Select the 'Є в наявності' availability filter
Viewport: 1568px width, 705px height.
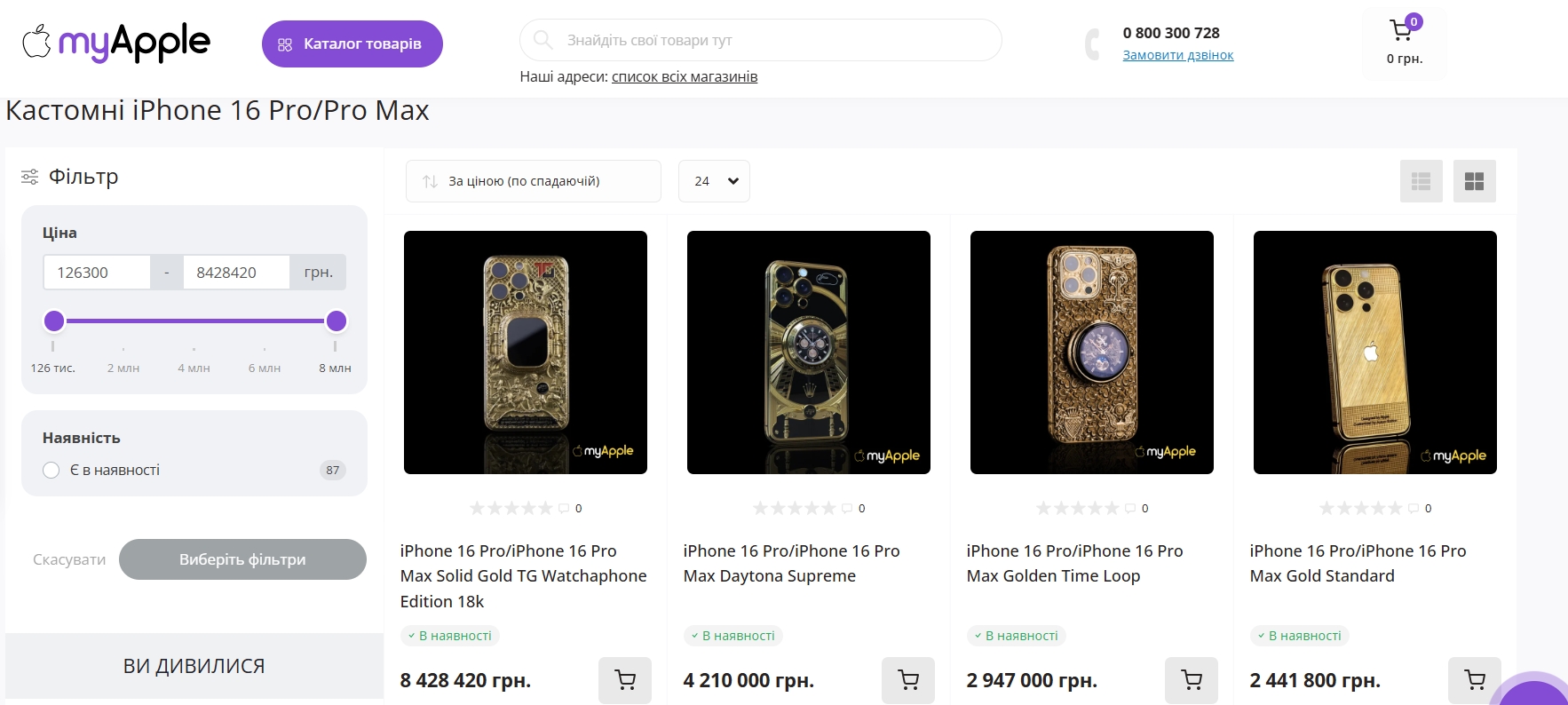pyautogui.click(x=51, y=470)
